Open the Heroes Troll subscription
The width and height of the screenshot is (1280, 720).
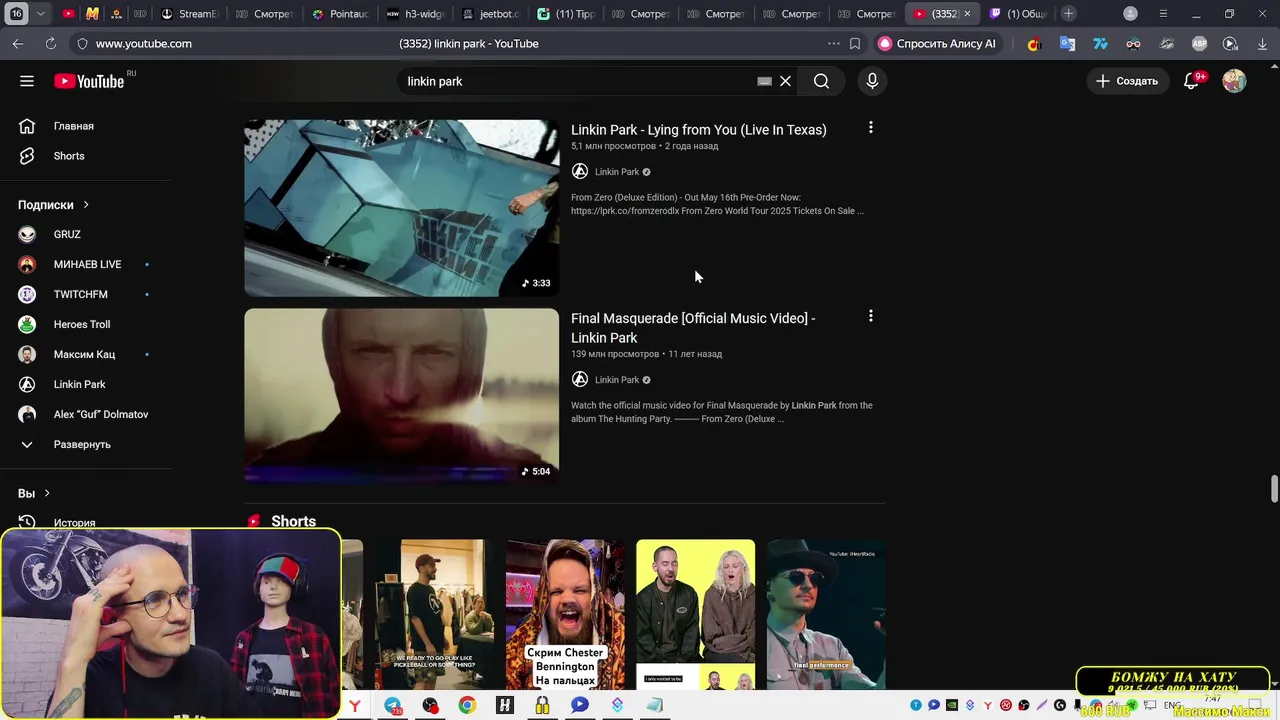82,324
